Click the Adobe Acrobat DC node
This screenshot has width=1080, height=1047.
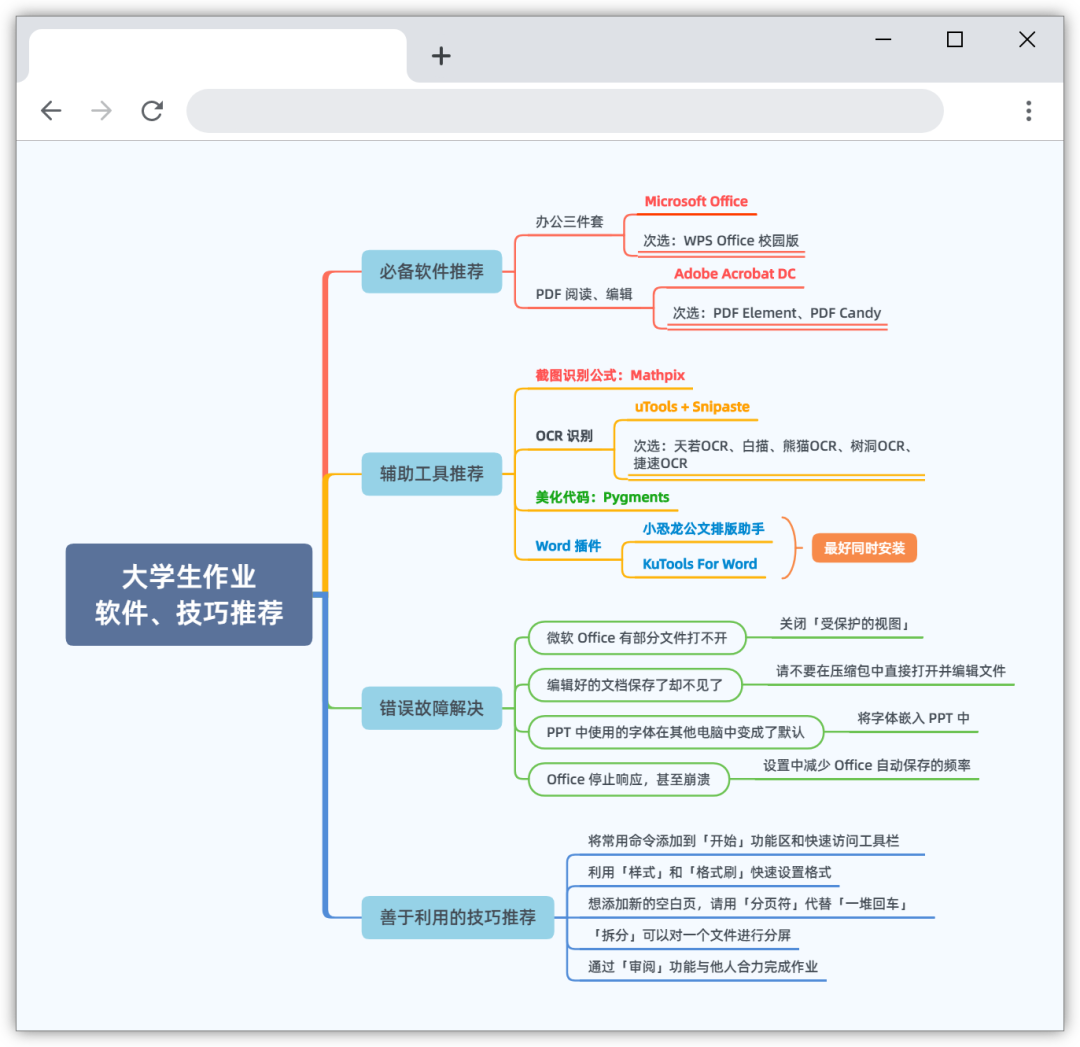[734, 273]
